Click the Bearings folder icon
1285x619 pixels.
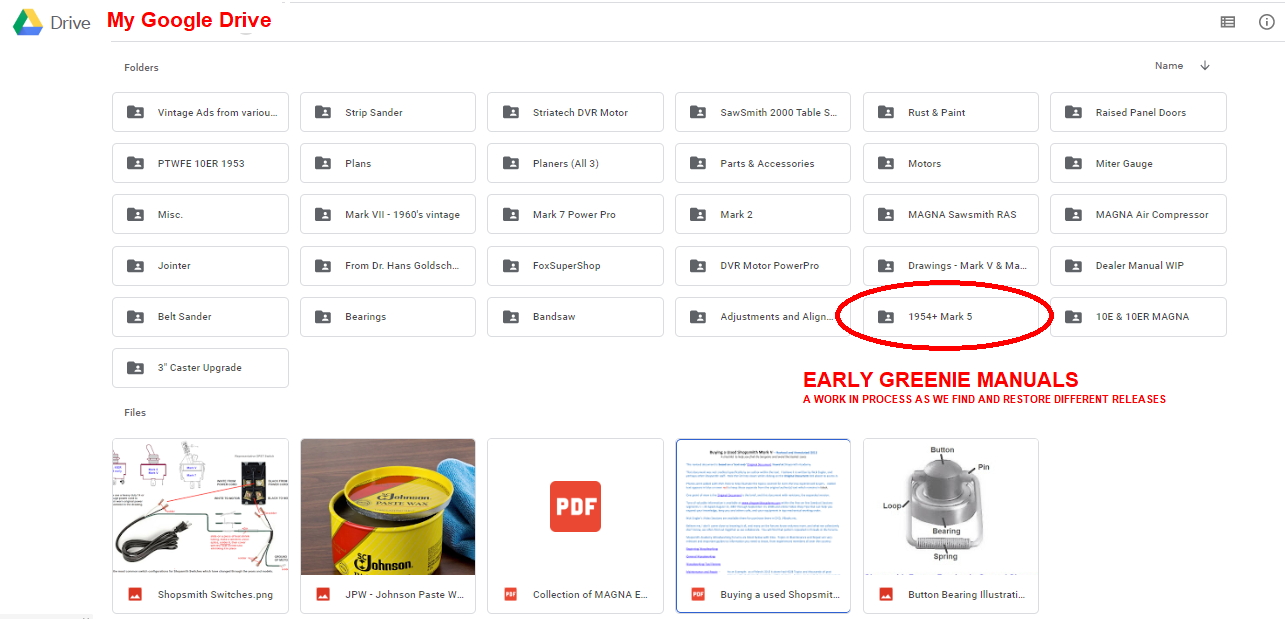coord(323,316)
